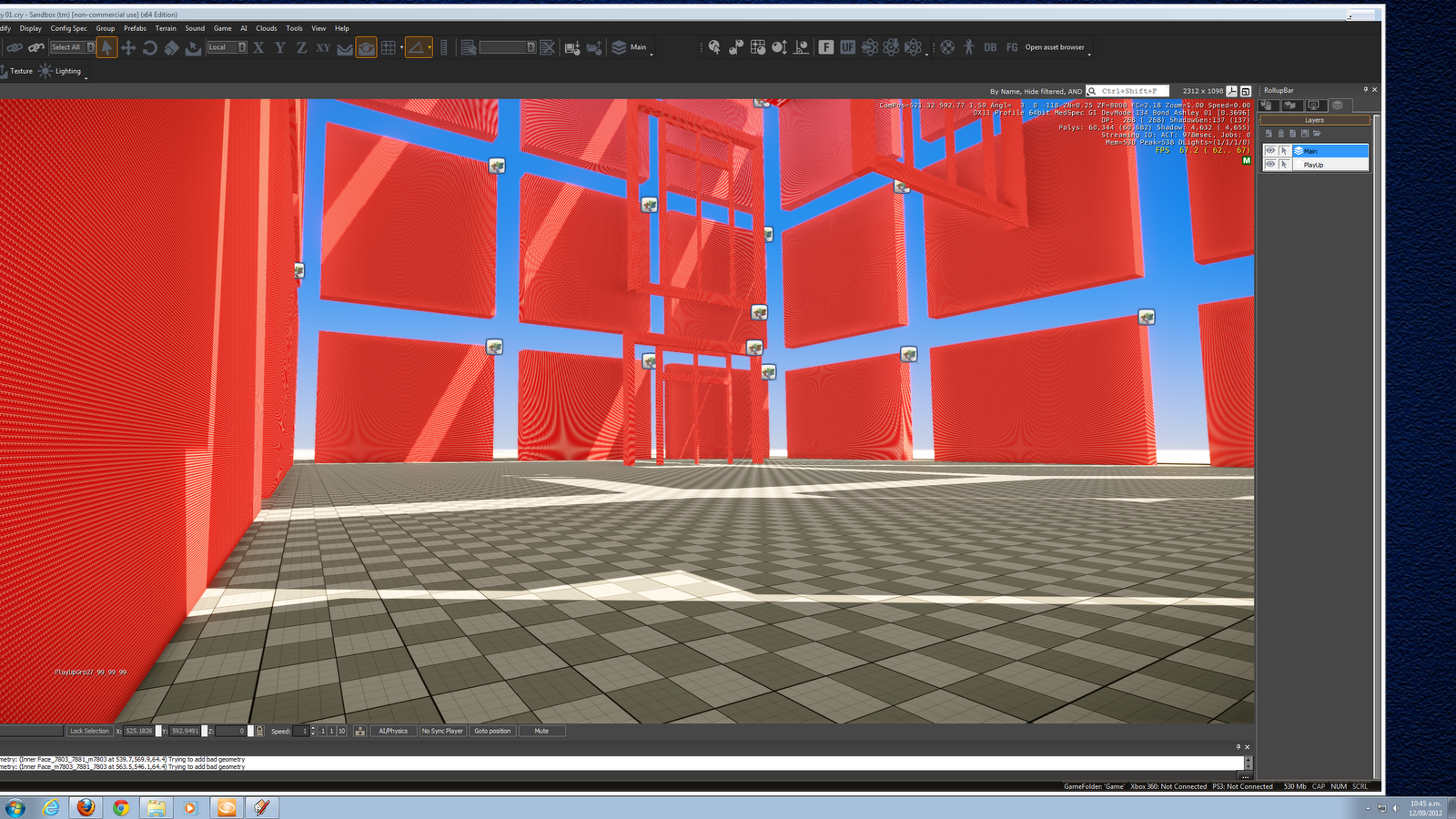
Task: Choose the Select Terrain tool
Action: point(193,47)
